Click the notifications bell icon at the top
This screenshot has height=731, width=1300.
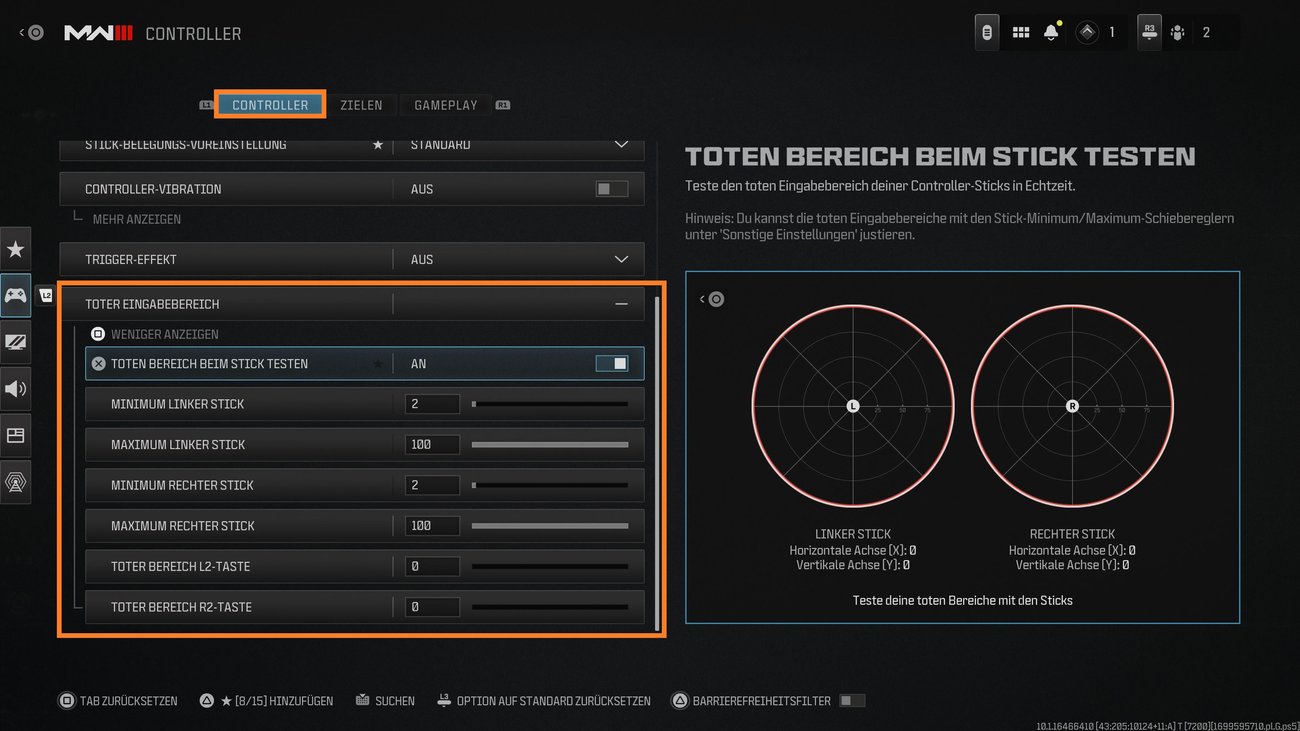click(x=1051, y=31)
